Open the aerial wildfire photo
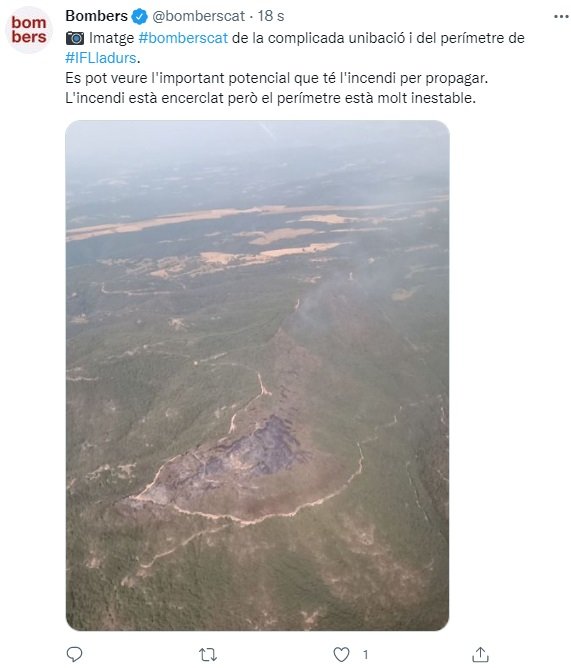The height and width of the screenshot is (668, 571). 257,375
